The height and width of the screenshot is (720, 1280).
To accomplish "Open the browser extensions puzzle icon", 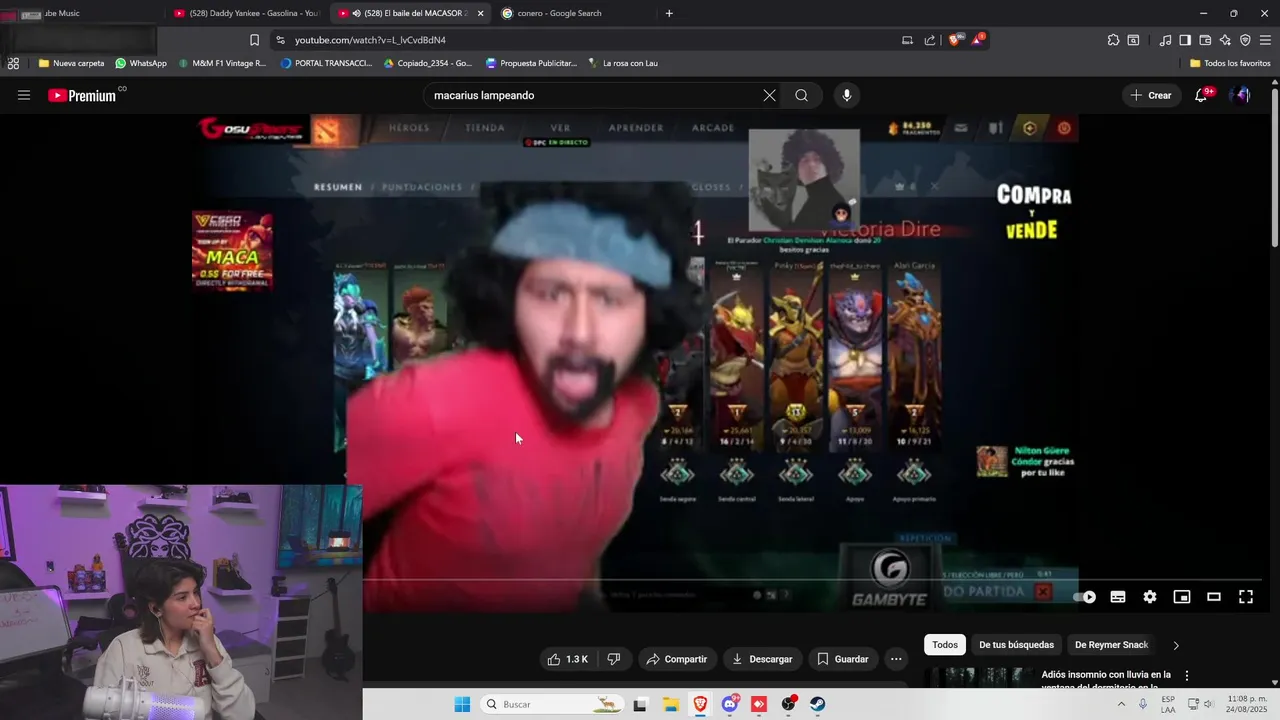I will [x=1113, y=40].
